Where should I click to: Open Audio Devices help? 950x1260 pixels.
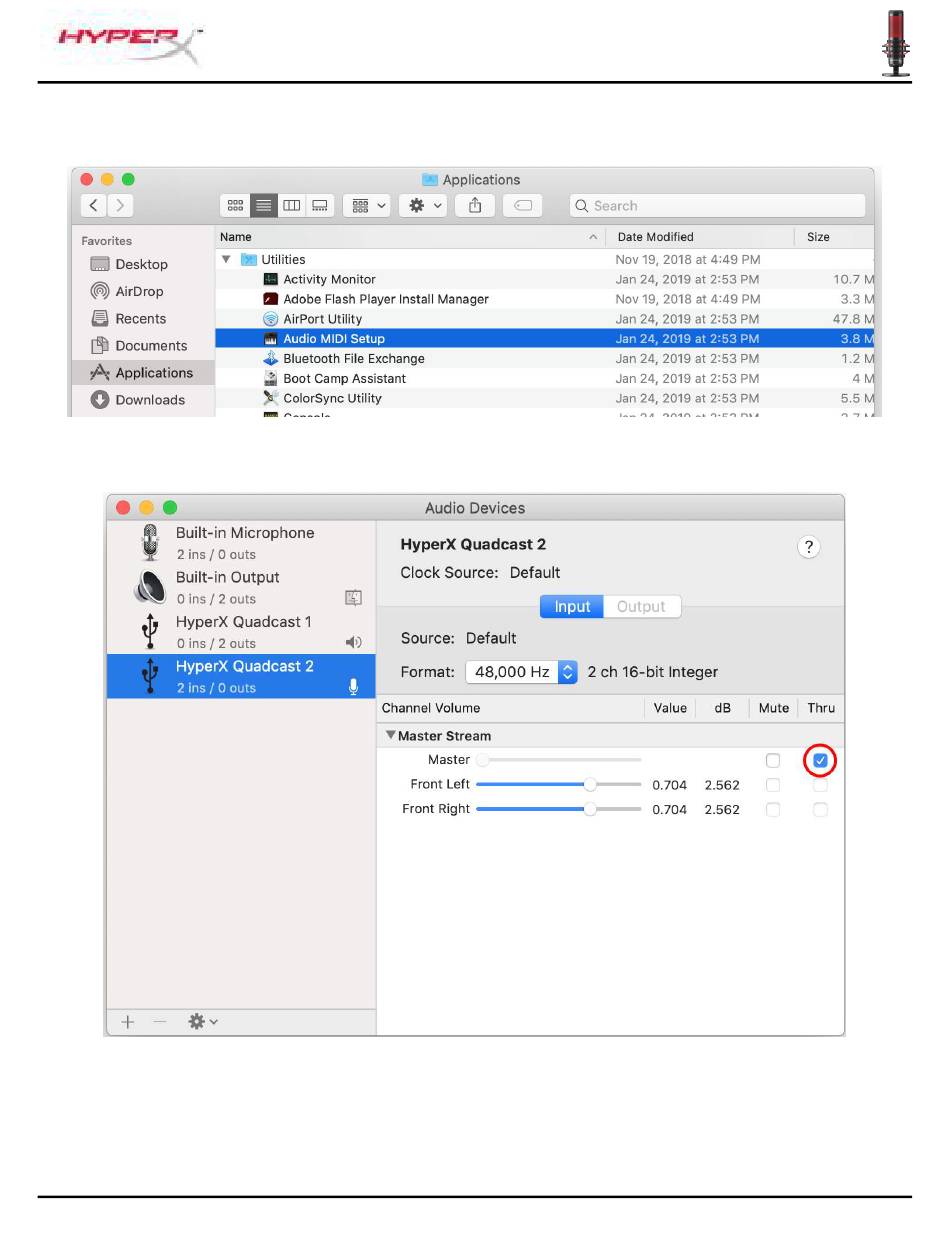[x=809, y=546]
